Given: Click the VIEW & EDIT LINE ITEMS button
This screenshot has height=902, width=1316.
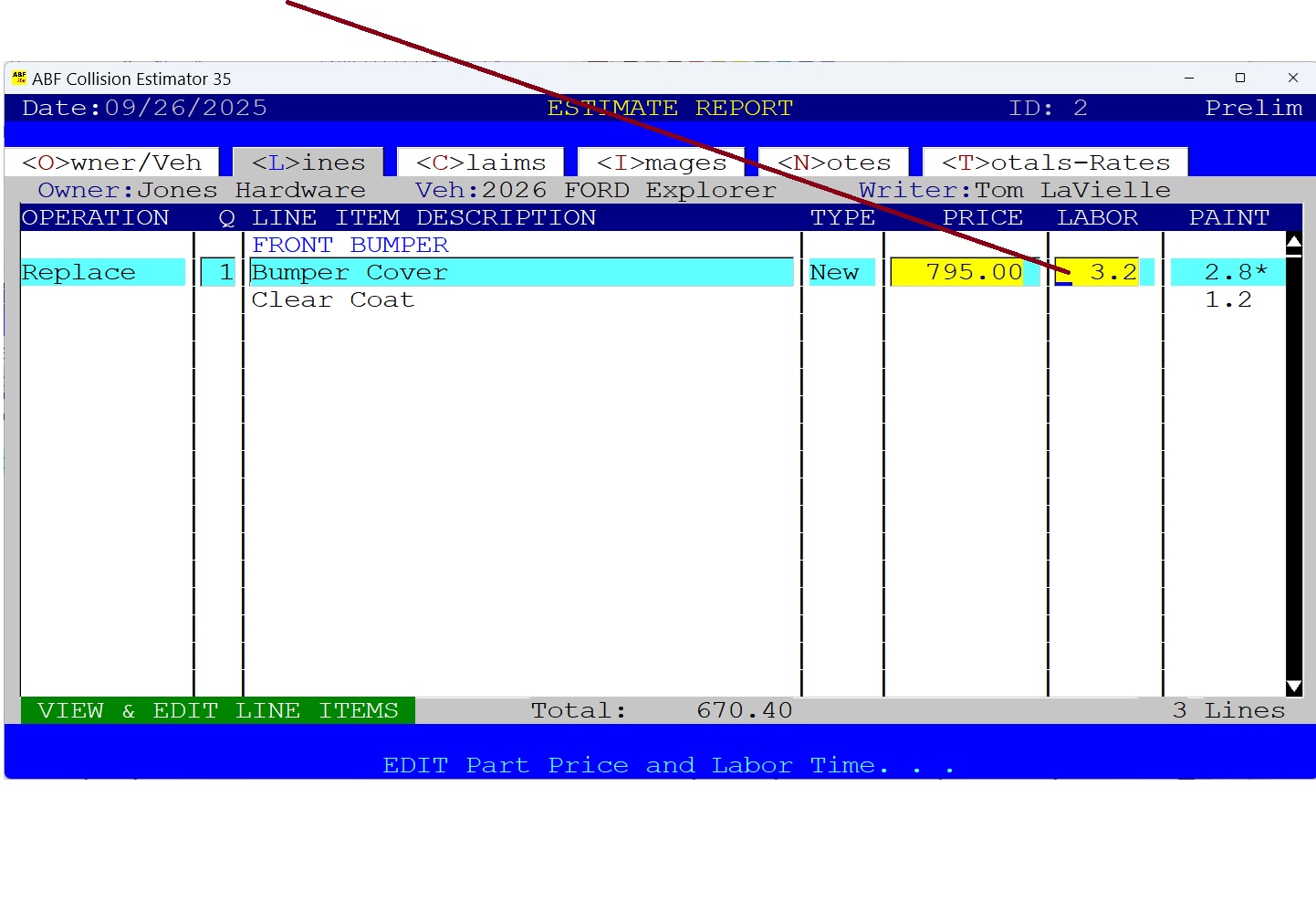Looking at the screenshot, I should click(x=217, y=710).
